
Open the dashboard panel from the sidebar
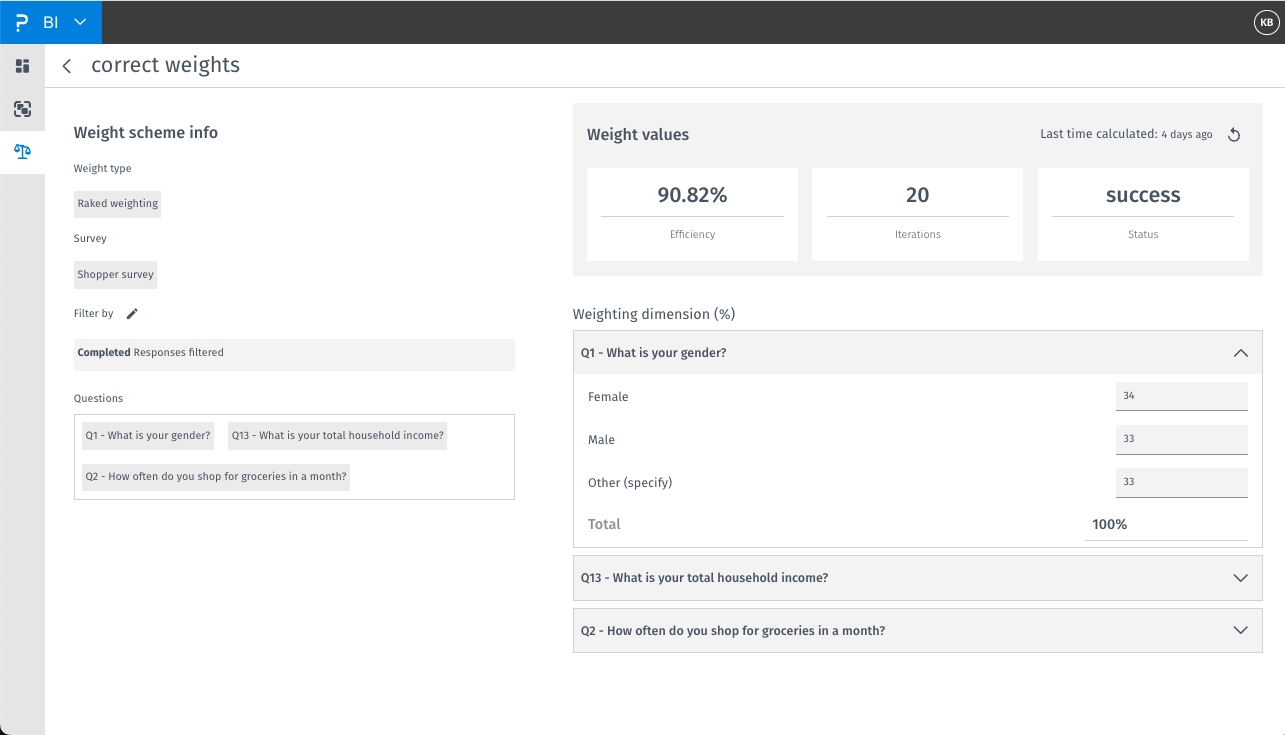[x=22, y=66]
